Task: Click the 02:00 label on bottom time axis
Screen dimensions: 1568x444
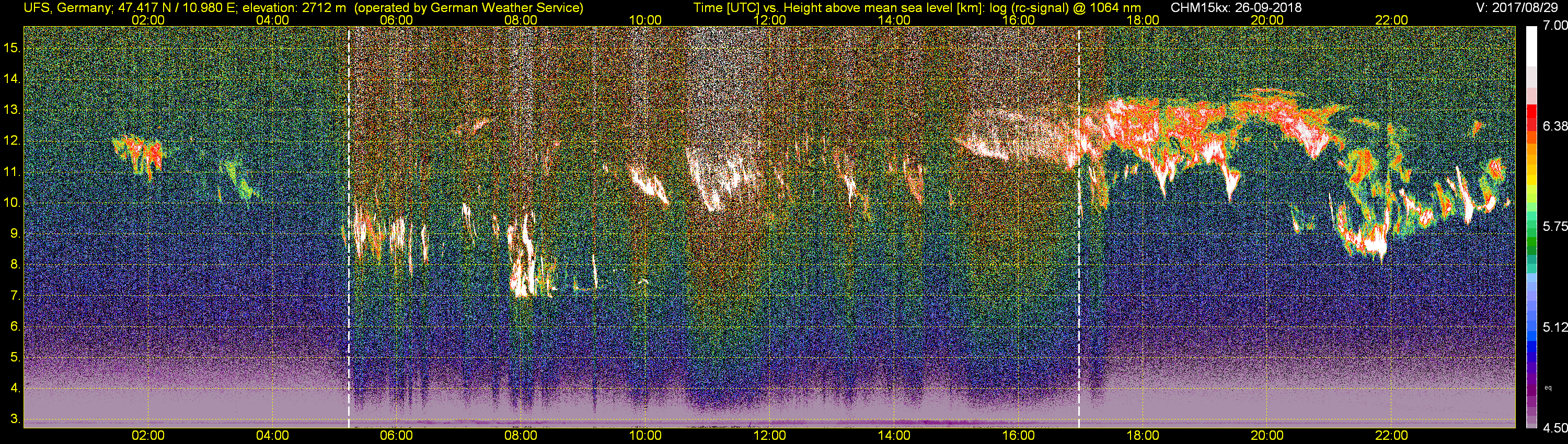Action: (x=148, y=436)
